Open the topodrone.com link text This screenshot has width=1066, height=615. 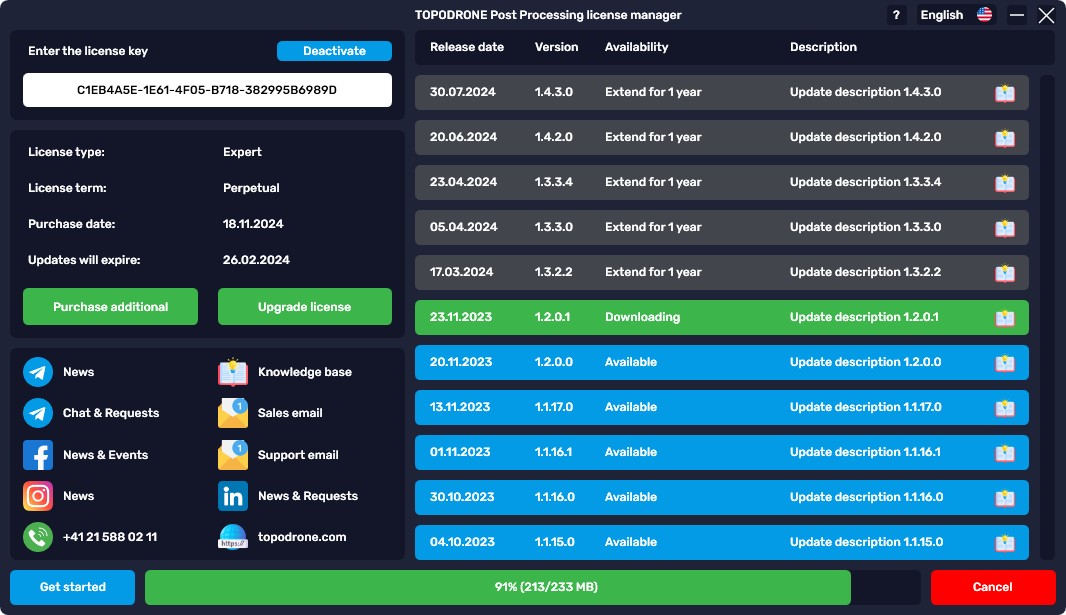(x=302, y=537)
